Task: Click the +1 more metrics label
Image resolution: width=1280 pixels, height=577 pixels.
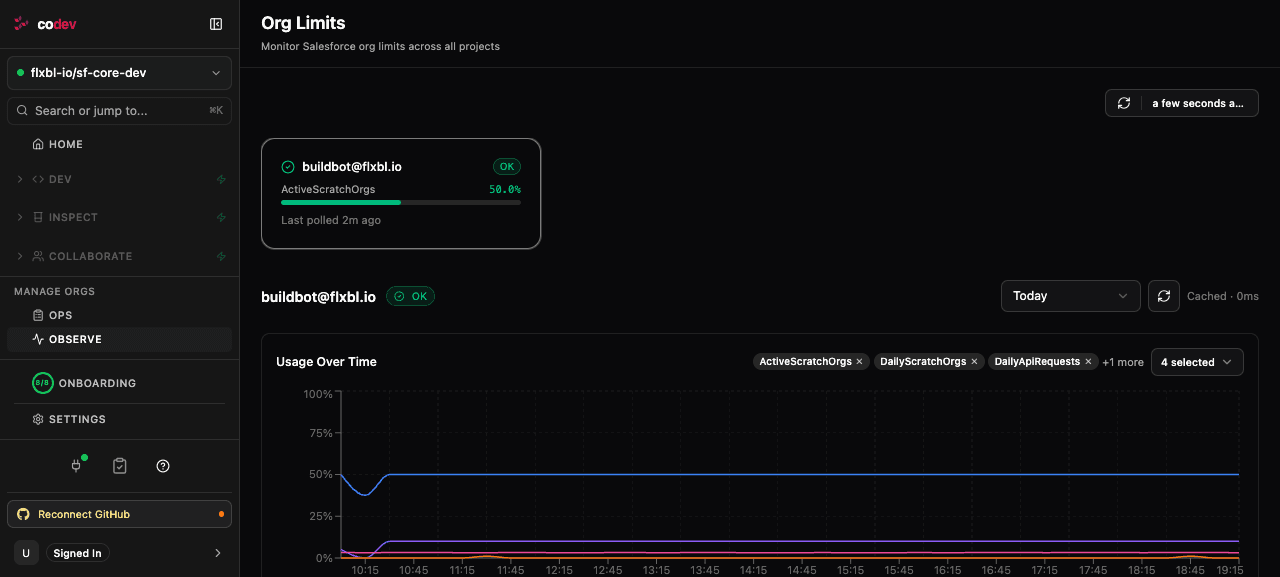Action: click(x=1122, y=362)
